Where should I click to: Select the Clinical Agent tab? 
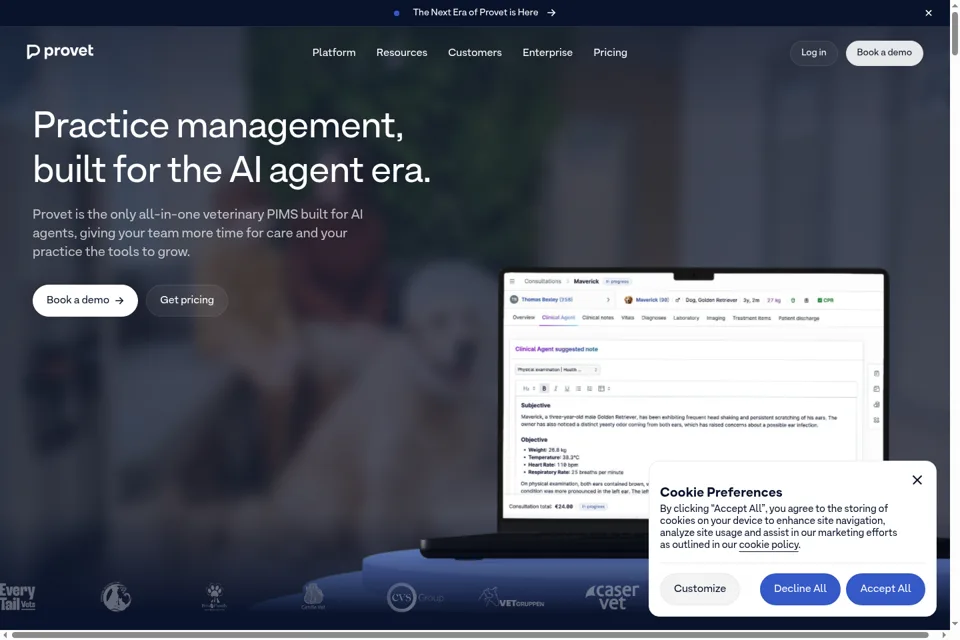pos(558,318)
